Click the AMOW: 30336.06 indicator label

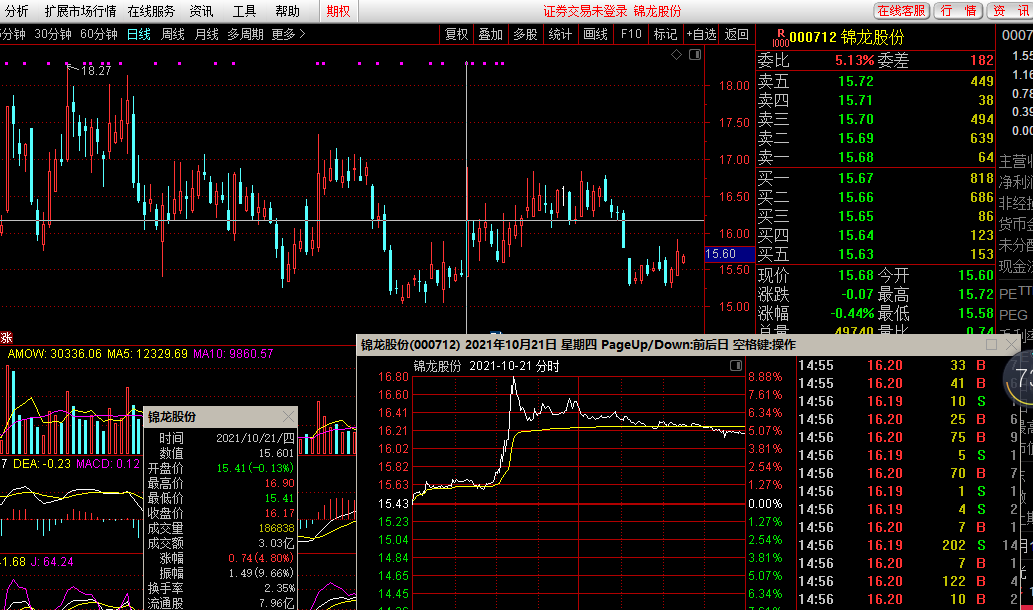click(x=55, y=354)
